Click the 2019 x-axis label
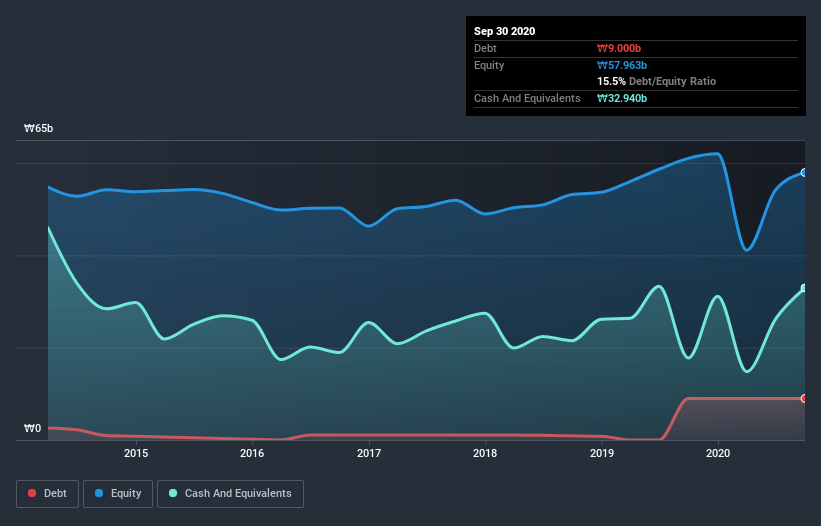The width and height of the screenshot is (821, 526). (602, 453)
